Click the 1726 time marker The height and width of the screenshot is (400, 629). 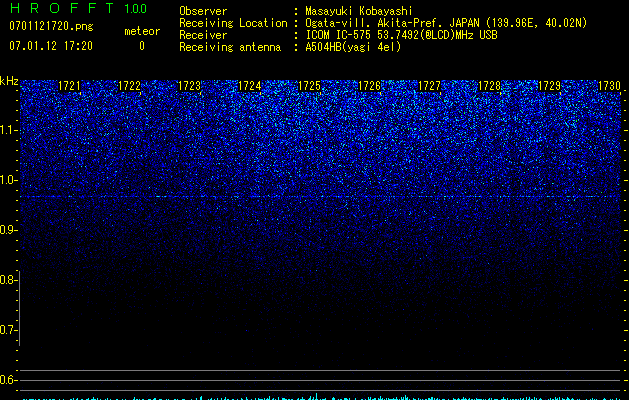coord(369,86)
